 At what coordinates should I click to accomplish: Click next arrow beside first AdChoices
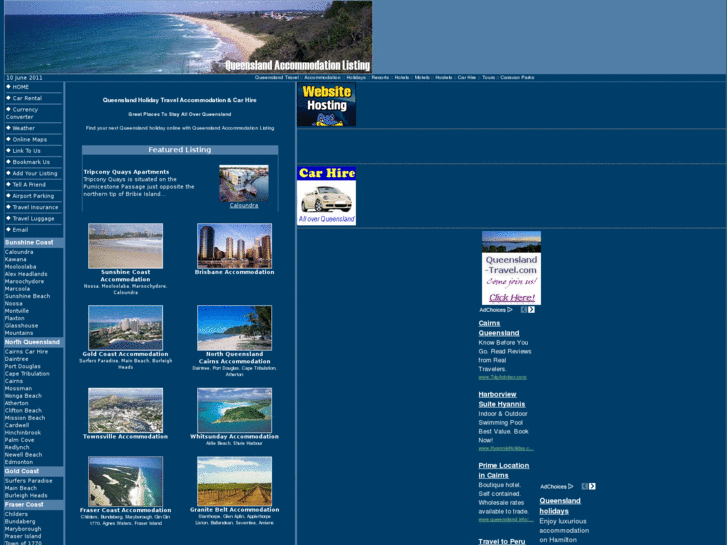tap(531, 310)
